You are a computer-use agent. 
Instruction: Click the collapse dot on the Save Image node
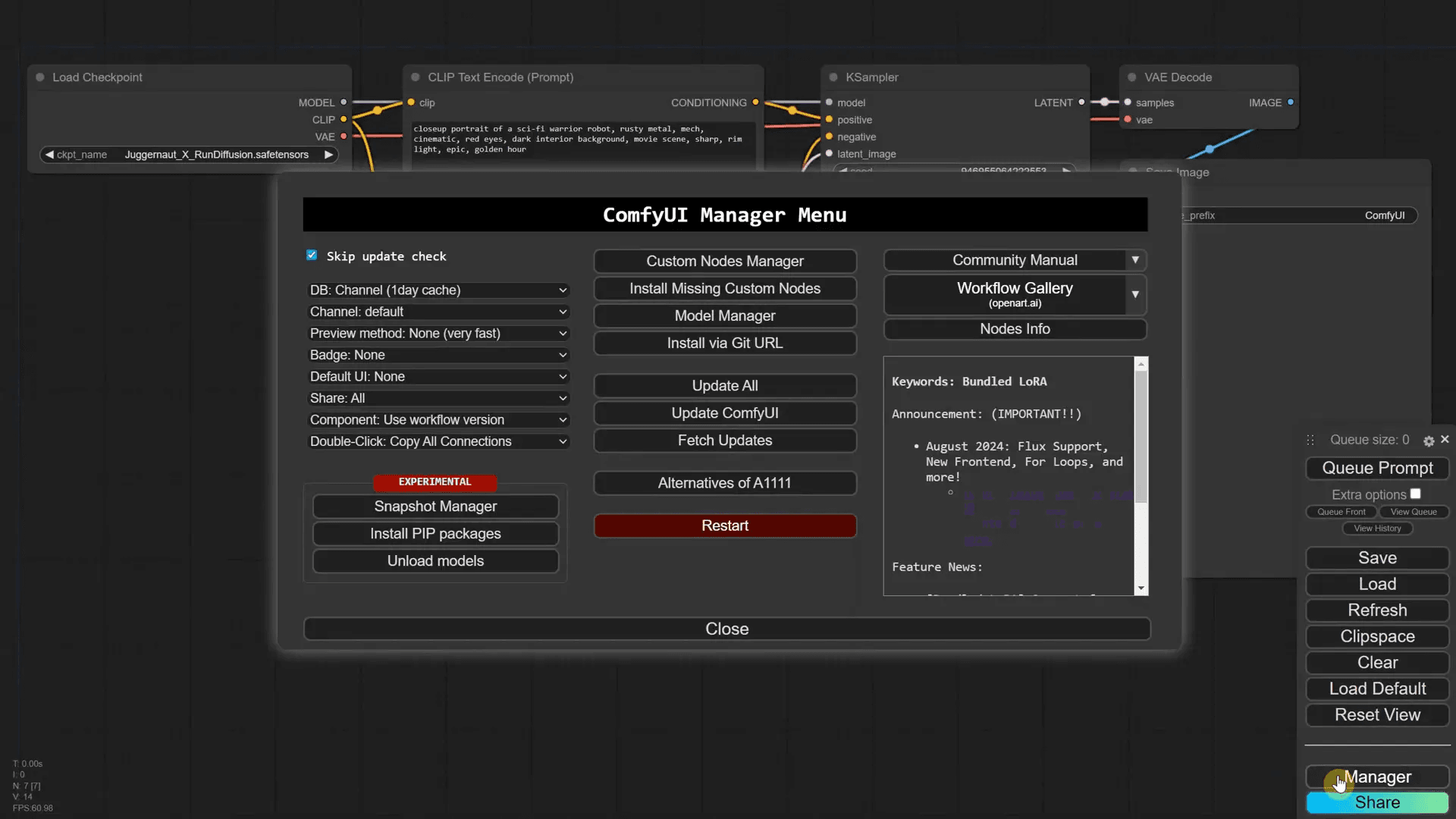(1134, 171)
